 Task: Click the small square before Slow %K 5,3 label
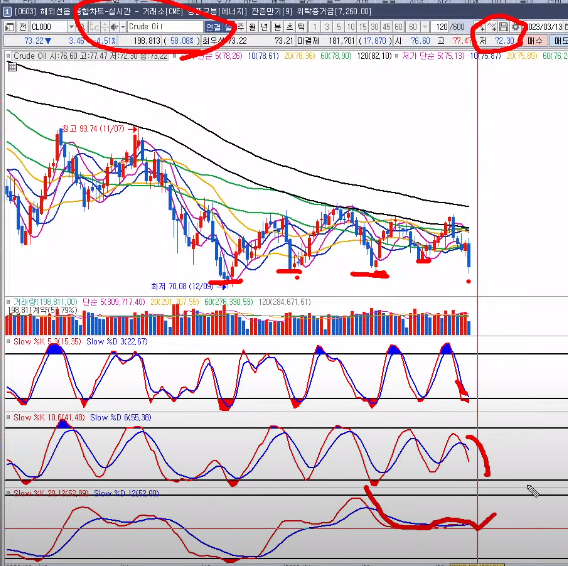pyautogui.click(x=8, y=341)
